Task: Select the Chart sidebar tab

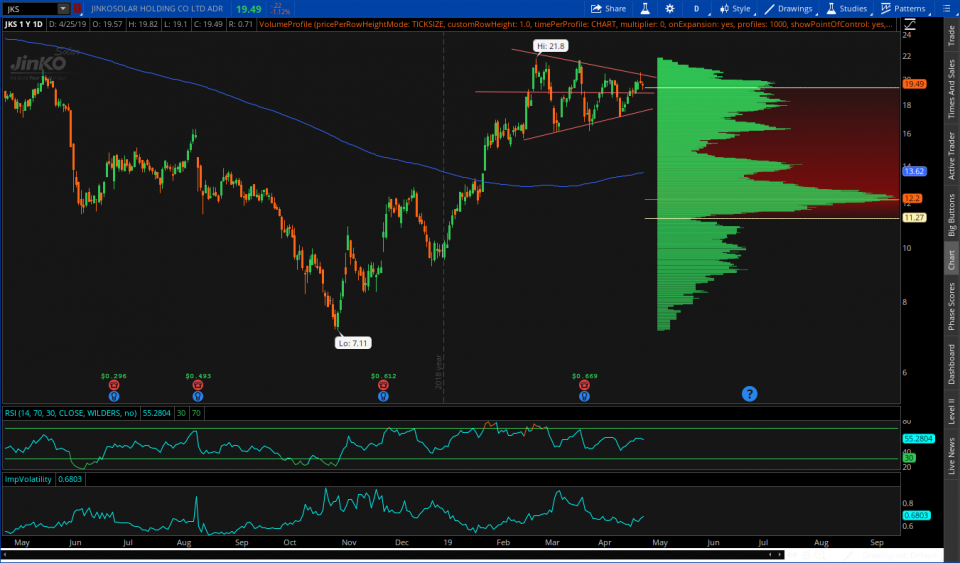Action: [x=951, y=259]
